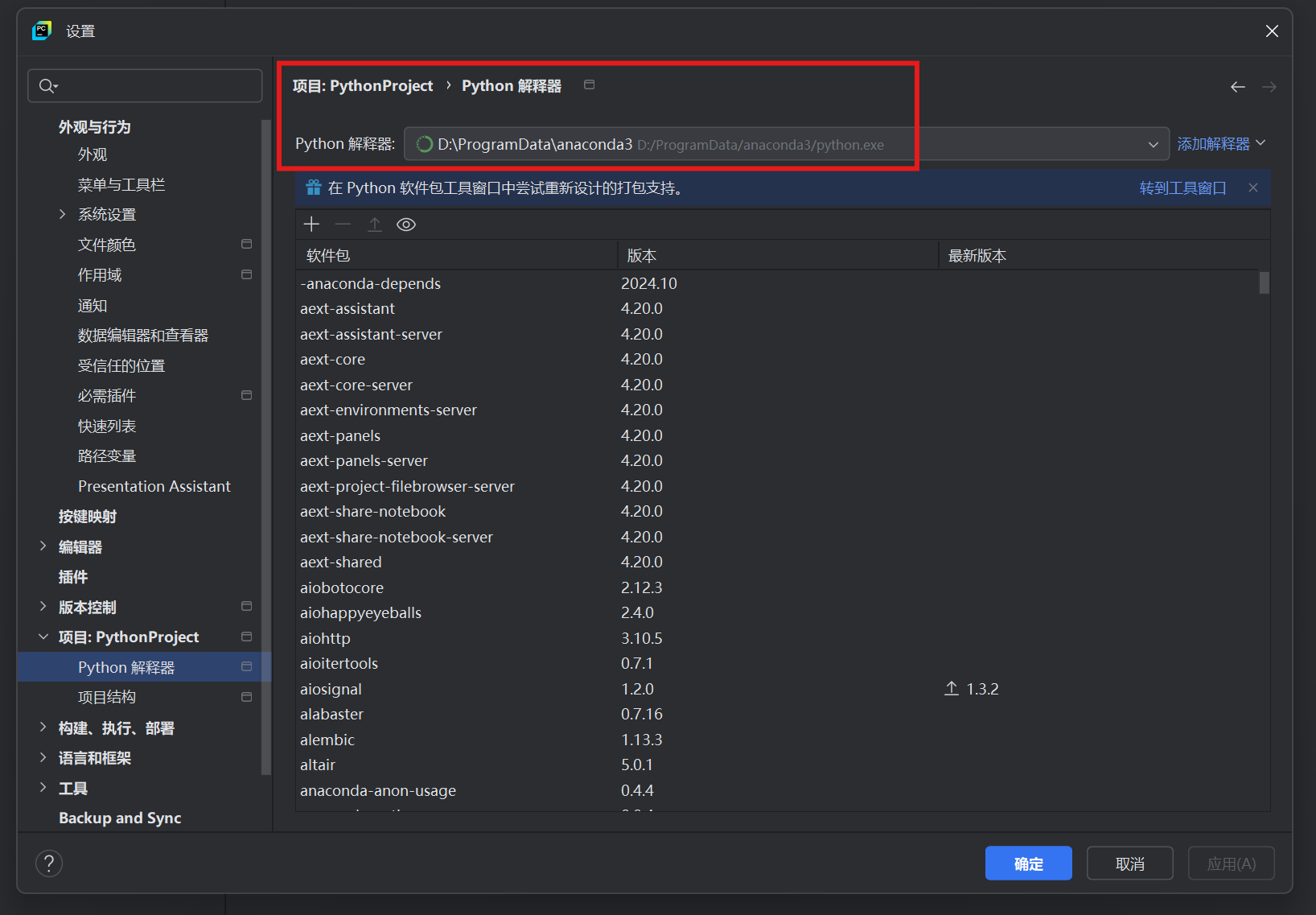This screenshot has width=1316, height=915.
Task: Click the project-level icon next to 版本控制
Action: tap(246, 606)
